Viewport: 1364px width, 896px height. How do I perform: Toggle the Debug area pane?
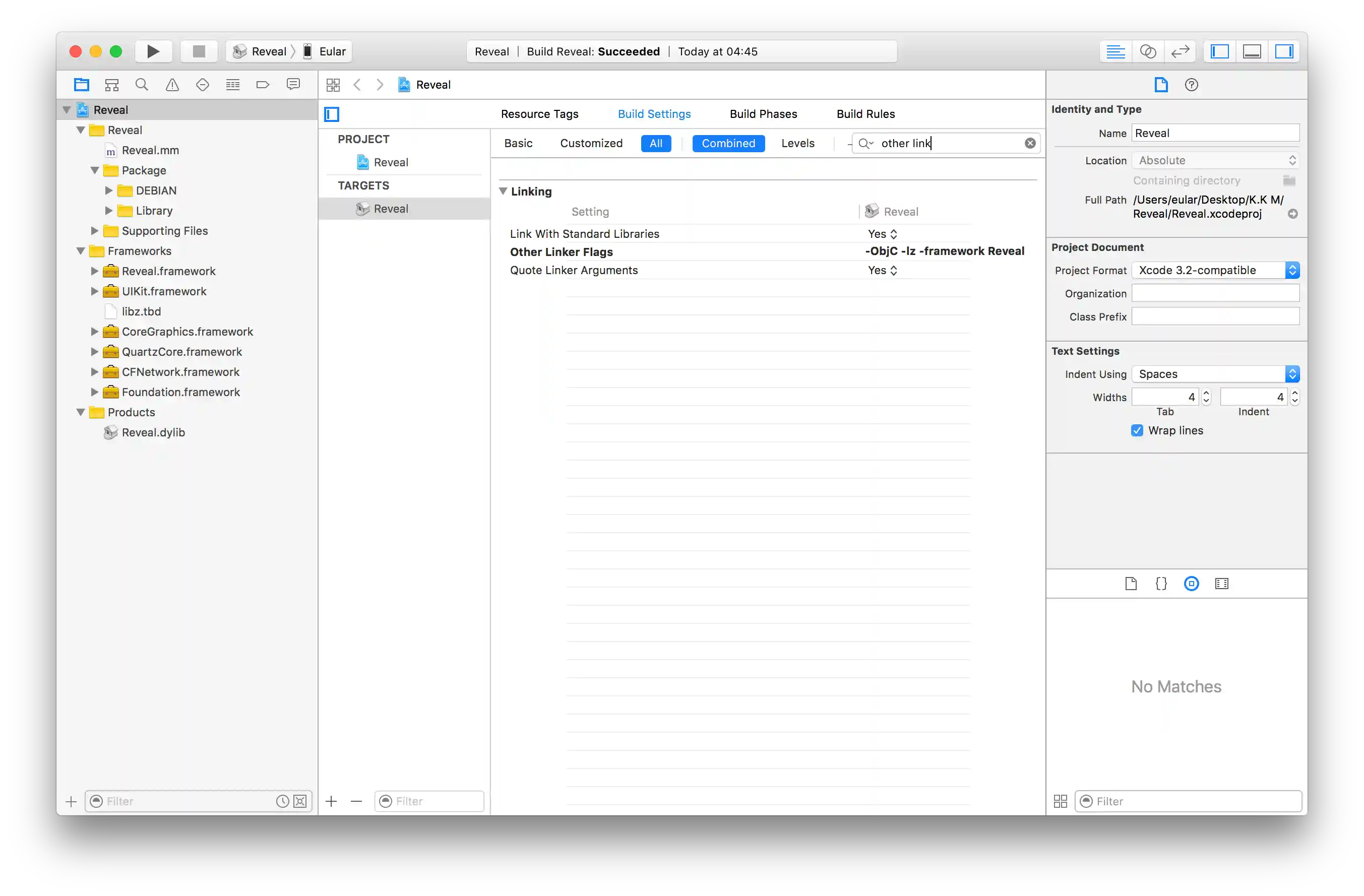(1252, 51)
